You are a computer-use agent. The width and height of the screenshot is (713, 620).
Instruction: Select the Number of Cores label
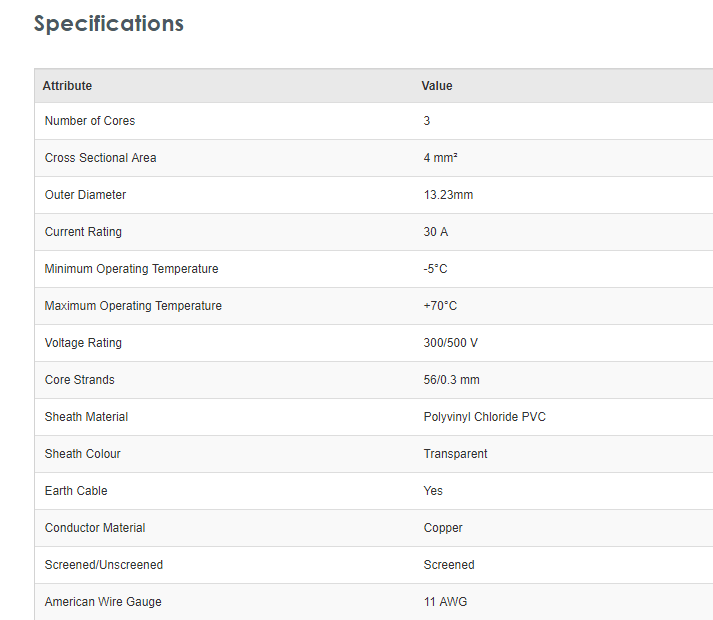[x=90, y=121]
